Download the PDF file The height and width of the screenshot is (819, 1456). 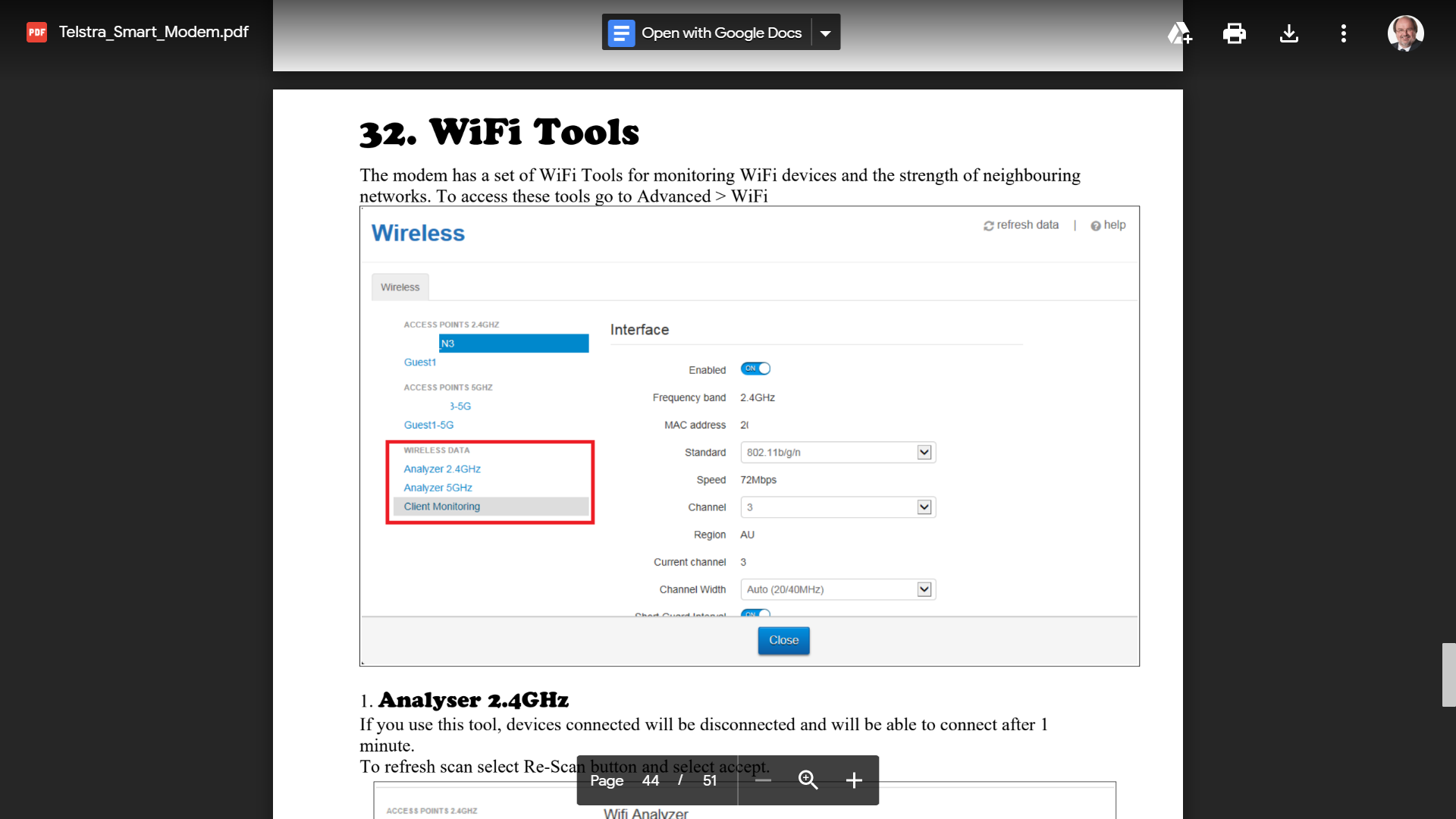[x=1289, y=33]
